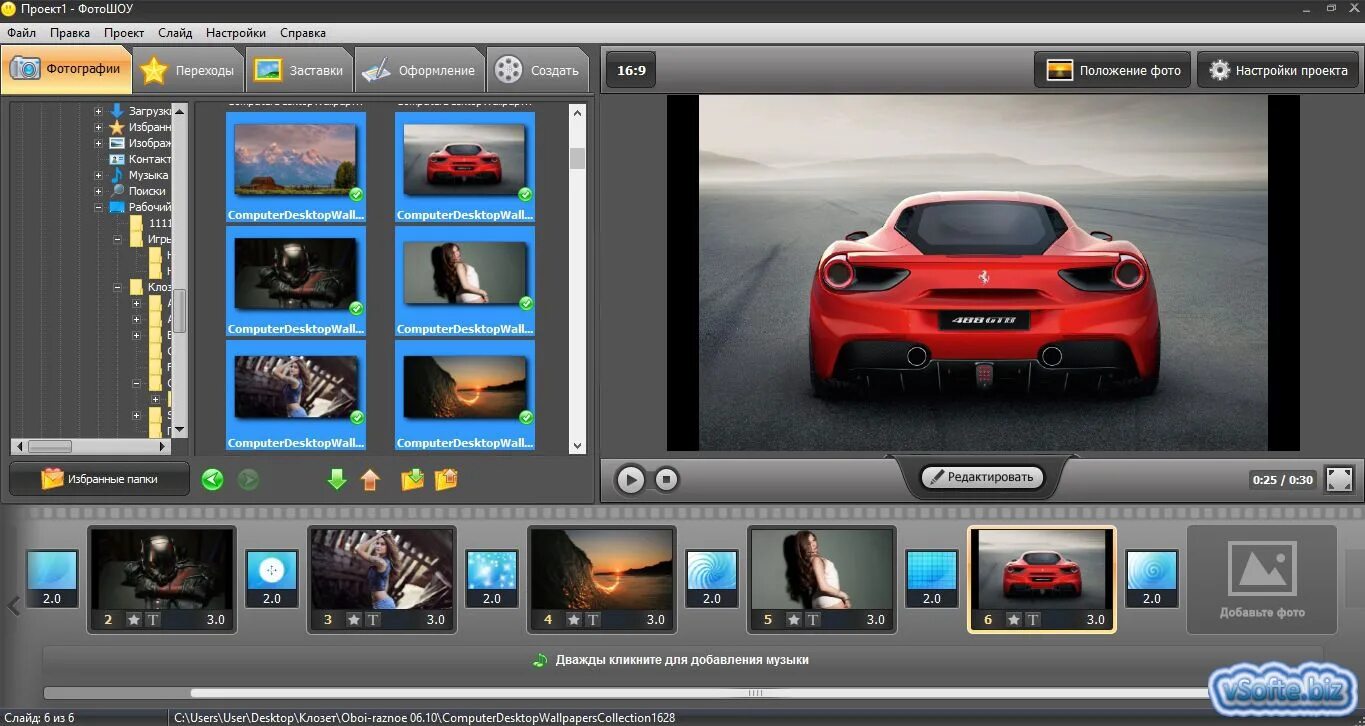Add selected photo using green down arrow
This screenshot has width=1365, height=726.
tap(337, 480)
